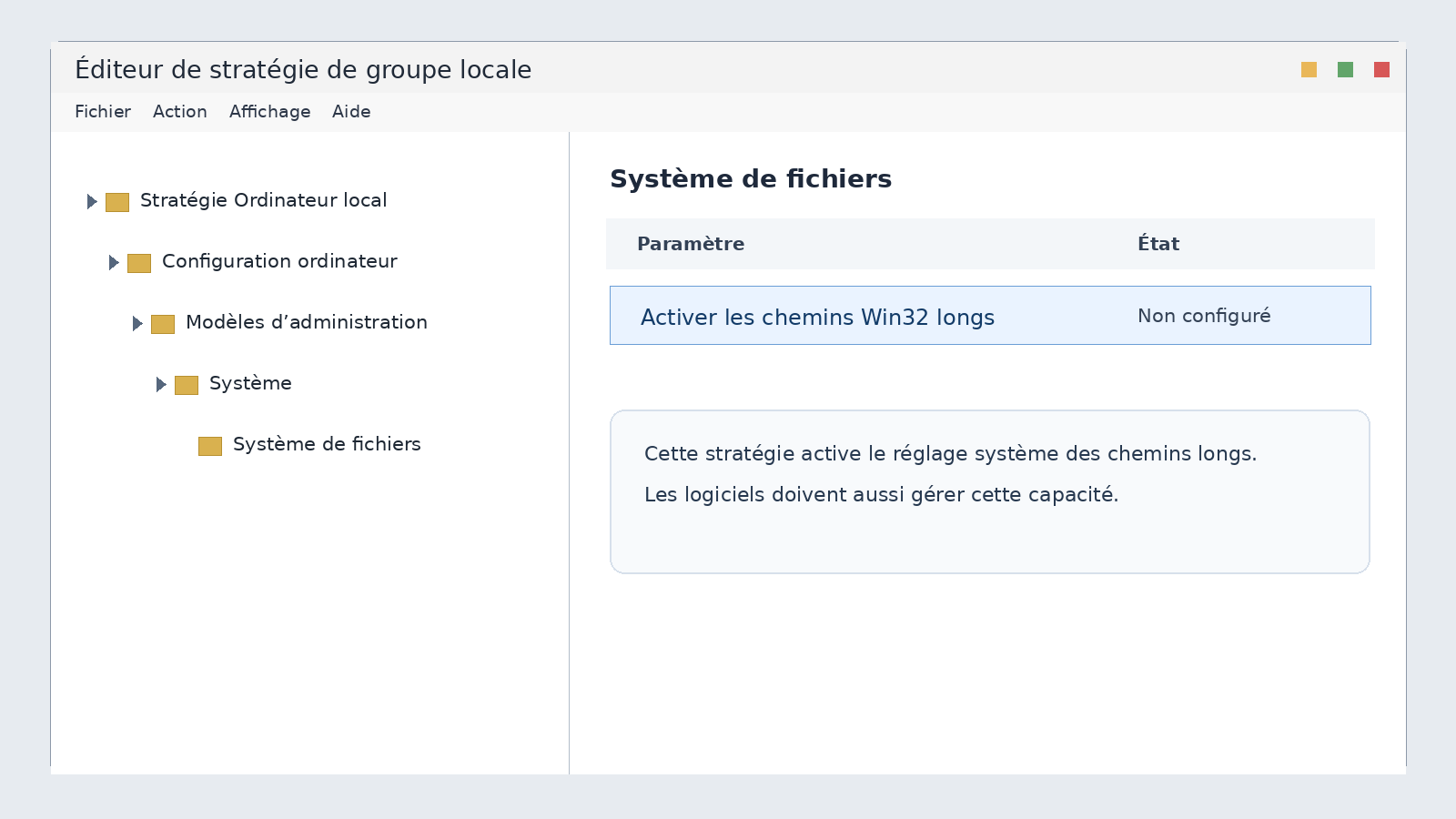Select Configuration ordinateur tree label
The height and width of the screenshot is (819, 1456).
pyautogui.click(x=279, y=261)
